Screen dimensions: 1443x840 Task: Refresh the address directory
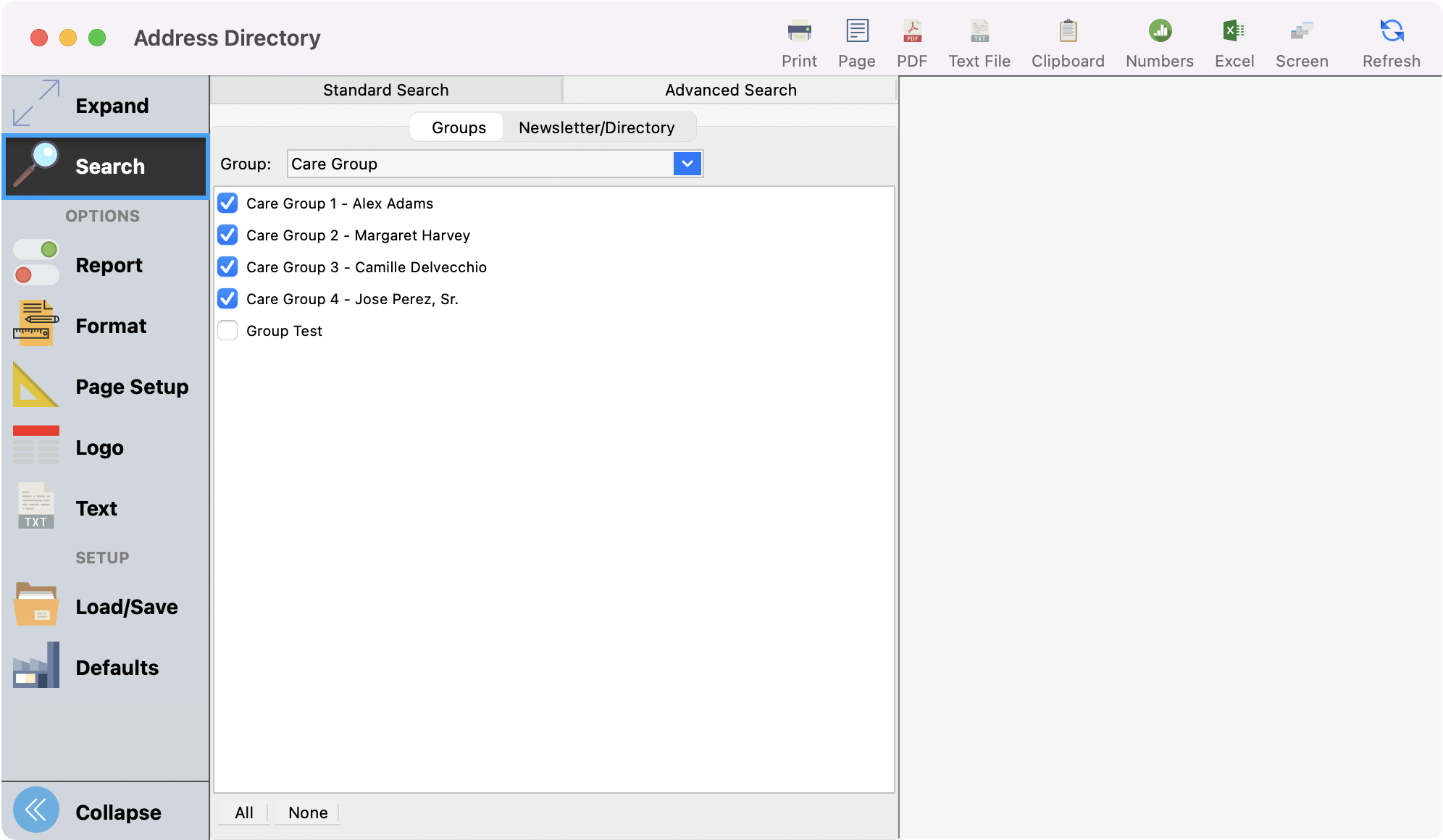[x=1390, y=40]
